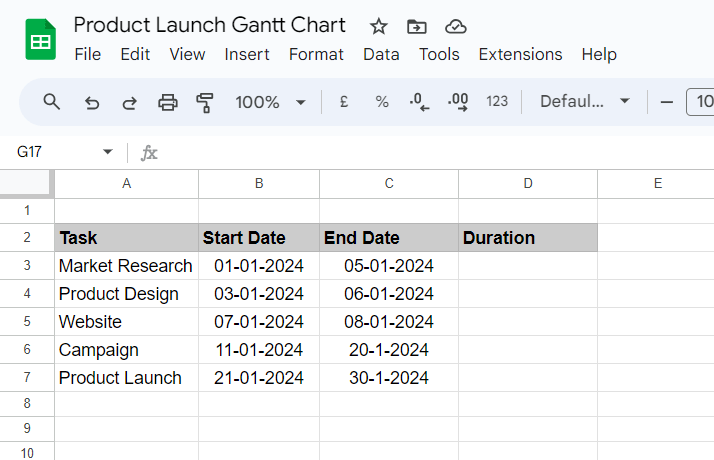The height and width of the screenshot is (460, 714).
Task: Expand the Default font dropdown
Action: [x=585, y=102]
